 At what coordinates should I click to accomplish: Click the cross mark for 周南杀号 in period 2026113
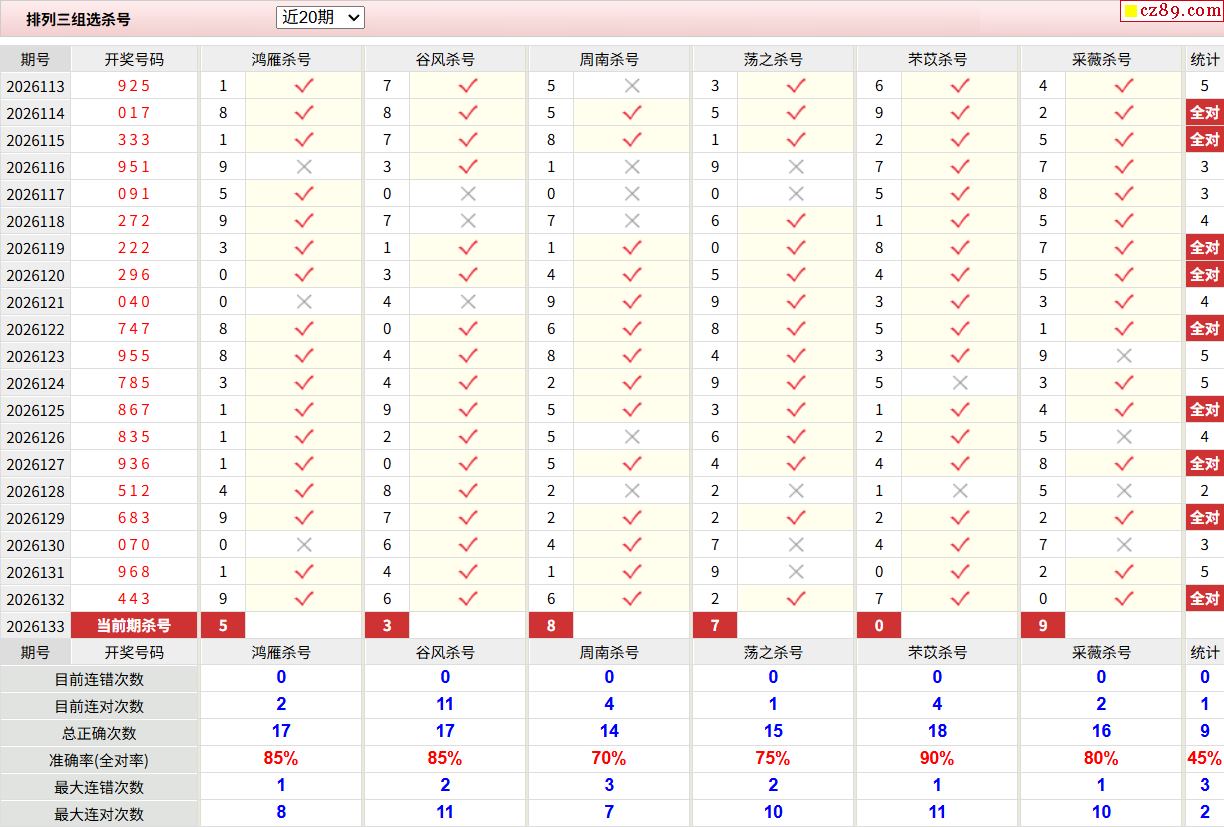pos(632,86)
